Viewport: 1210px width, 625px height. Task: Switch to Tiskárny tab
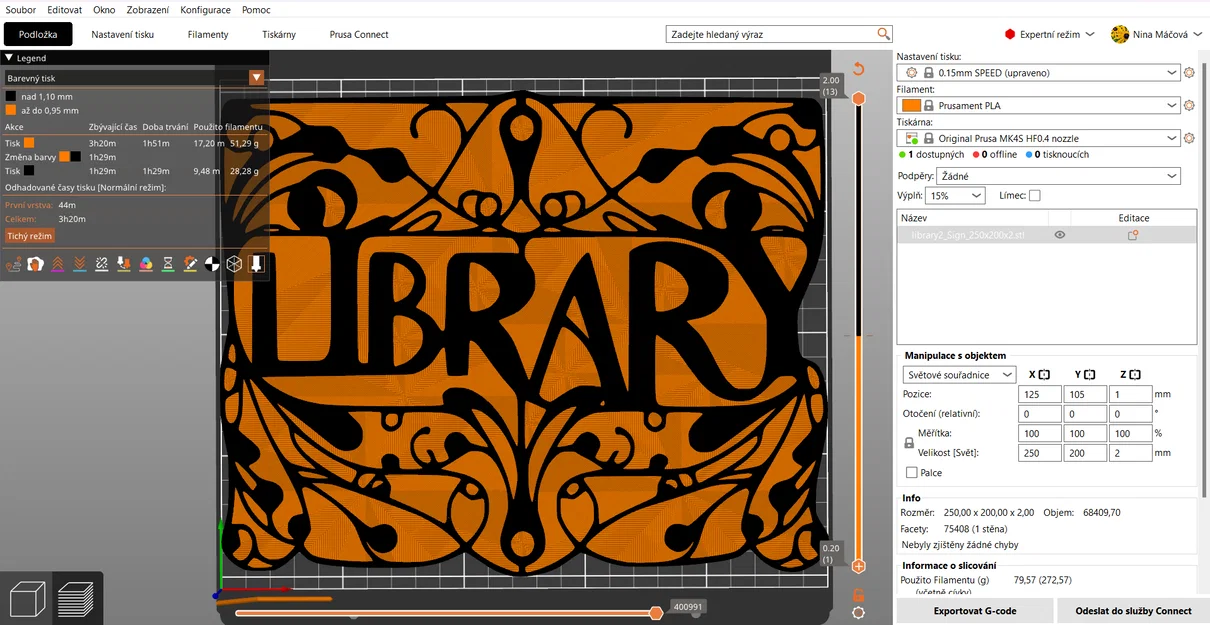(279, 34)
